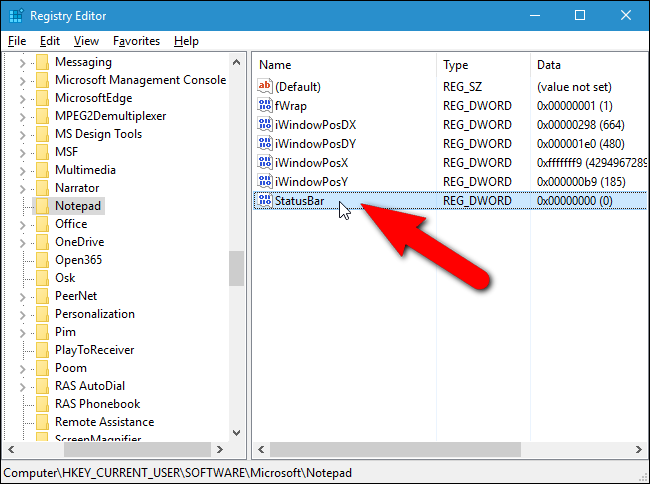
Task: Expand the Personalization key
Action: 22,315
